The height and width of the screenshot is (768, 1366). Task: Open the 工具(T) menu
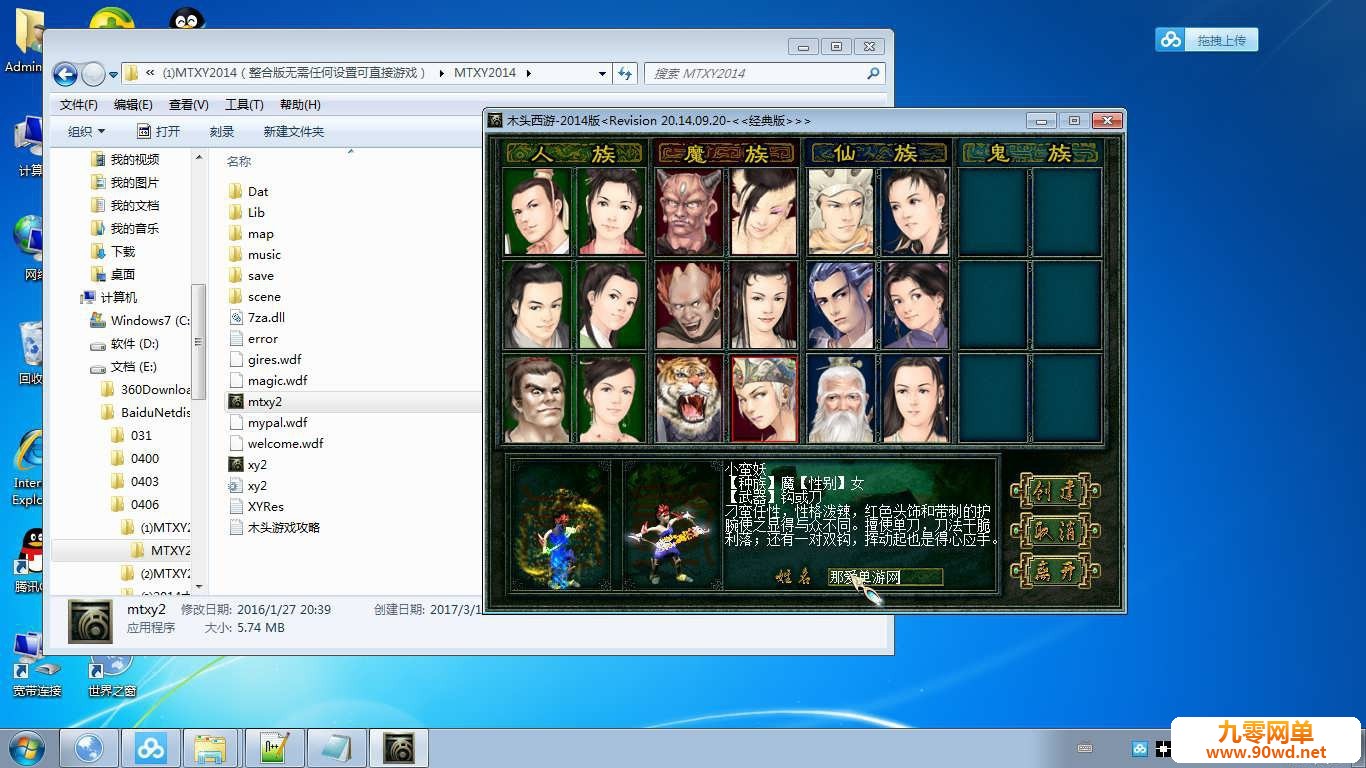tap(244, 104)
